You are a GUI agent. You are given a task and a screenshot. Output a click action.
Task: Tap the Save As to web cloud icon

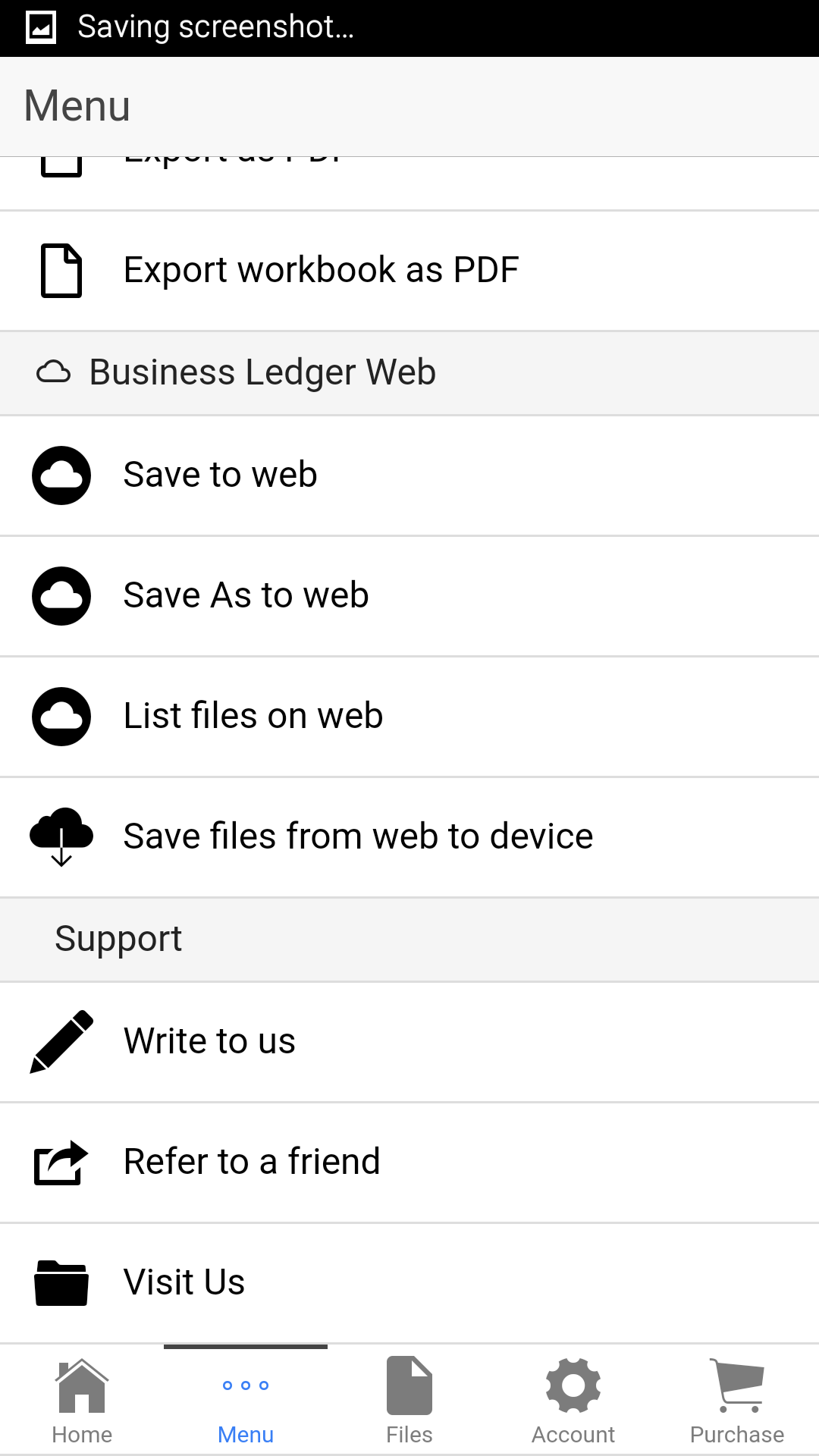click(x=61, y=595)
